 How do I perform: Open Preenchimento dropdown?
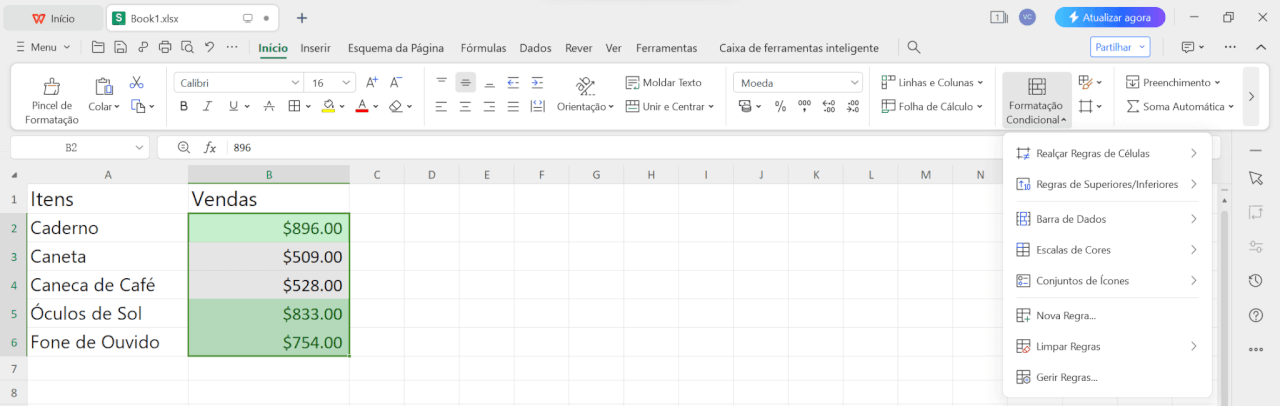1174,82
